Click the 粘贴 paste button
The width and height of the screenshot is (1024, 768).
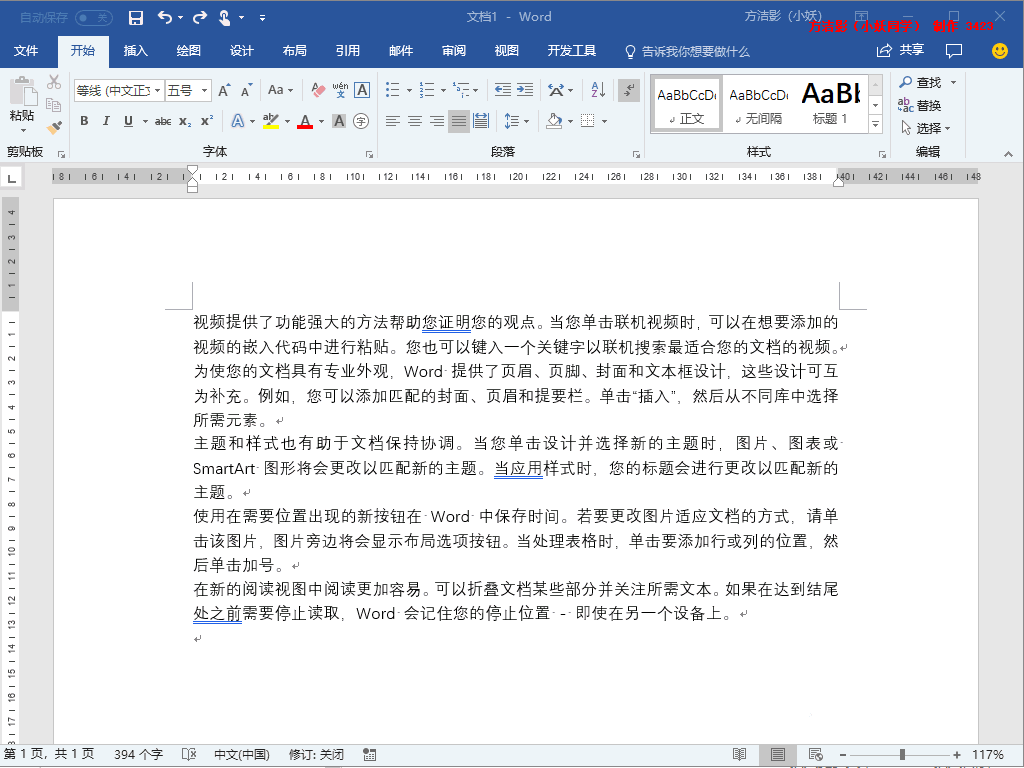22,103
